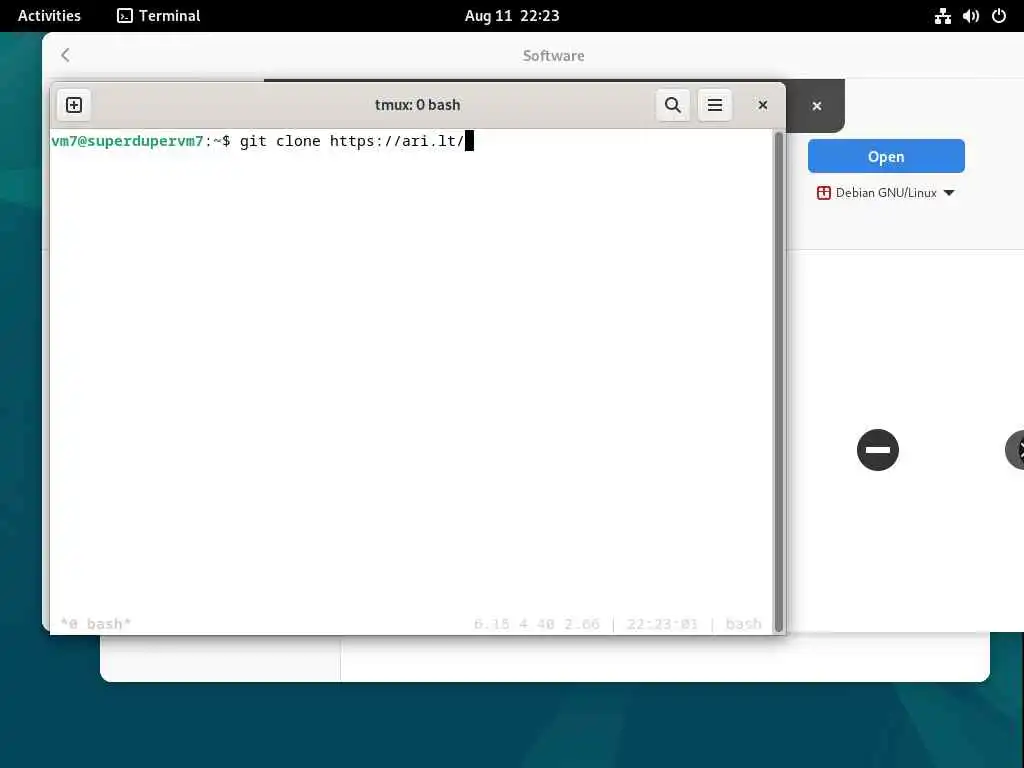Screen dimensions: 1024x768
Task: Click the tmux status '*0 bash*' window entry
Action: [x=95, y=624]
